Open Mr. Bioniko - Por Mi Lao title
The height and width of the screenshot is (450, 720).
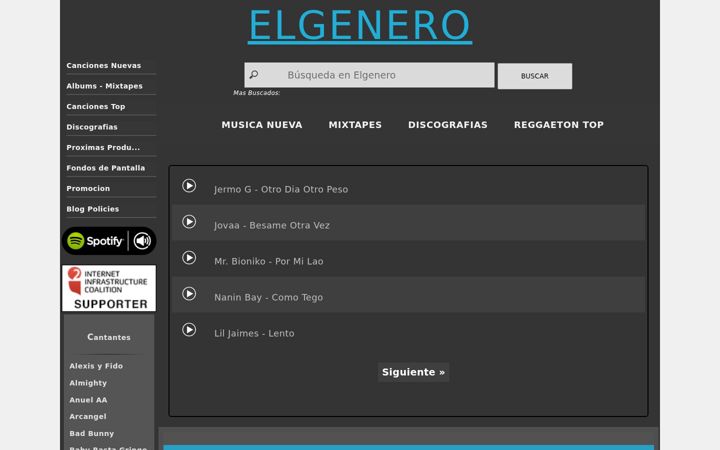pos(269,261)
